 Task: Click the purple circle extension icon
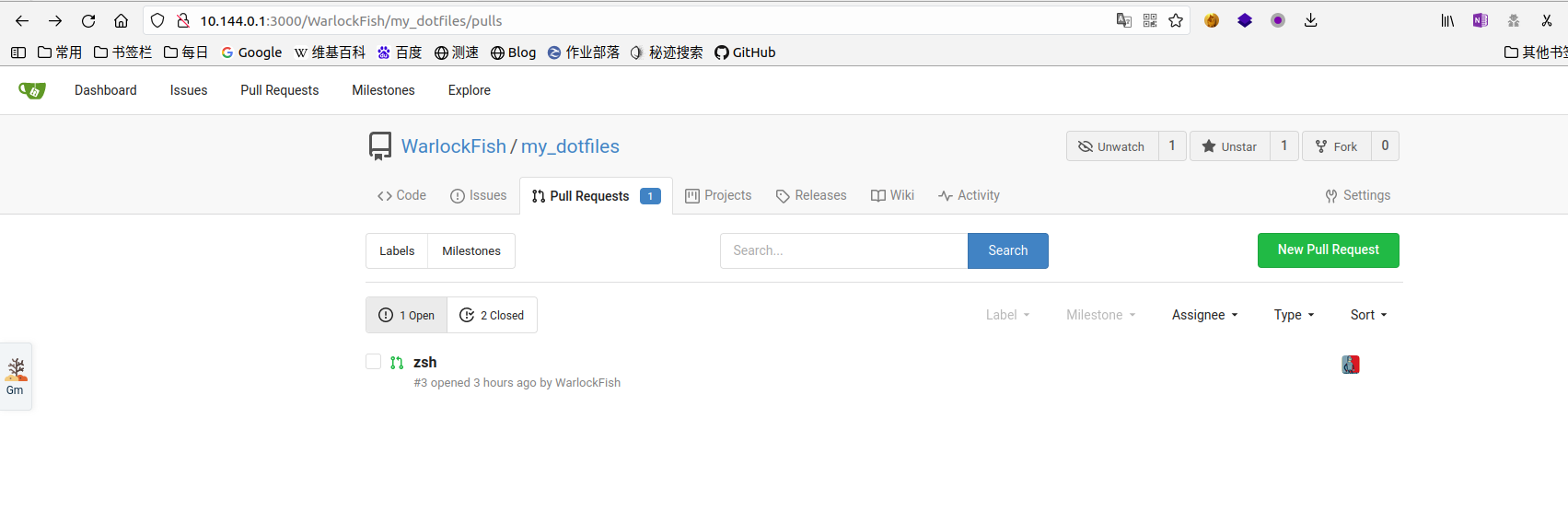point(1278,20)
